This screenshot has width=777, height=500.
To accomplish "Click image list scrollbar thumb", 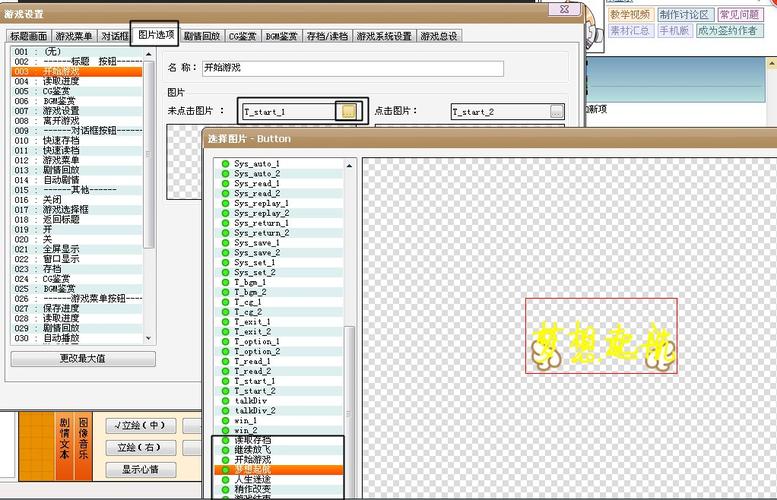I will click(x=349, y=411).
